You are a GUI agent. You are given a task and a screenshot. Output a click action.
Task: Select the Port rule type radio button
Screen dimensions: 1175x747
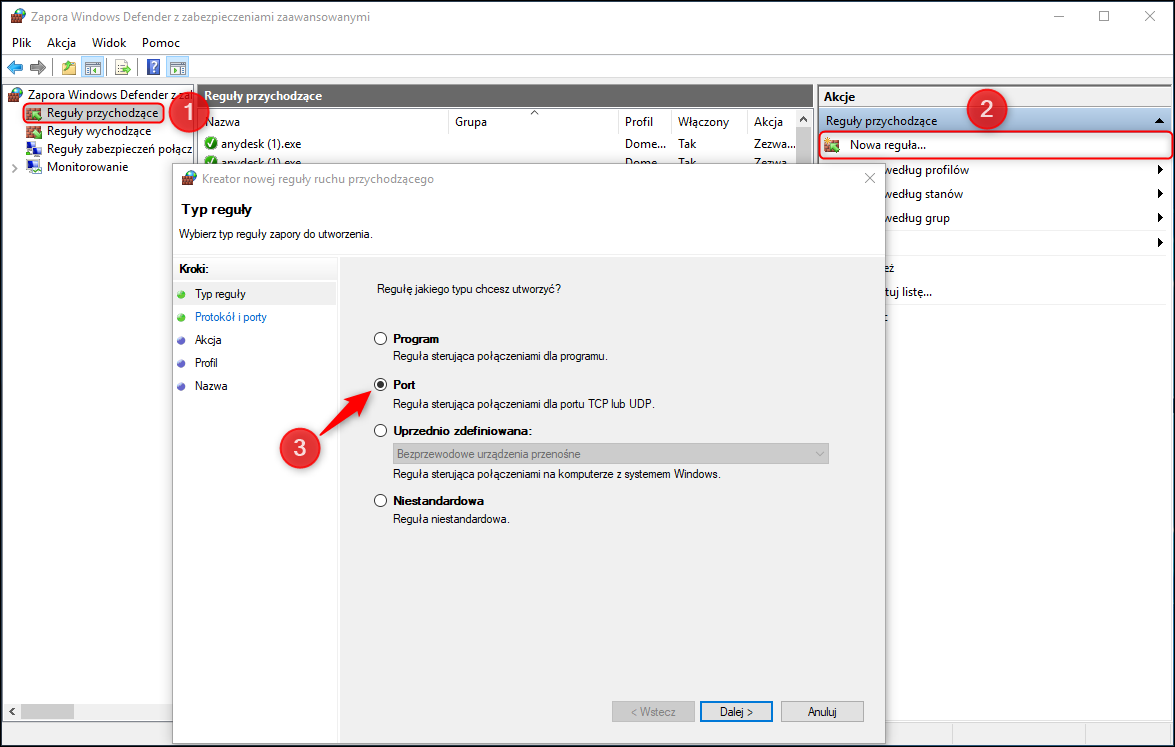[381, 384]
